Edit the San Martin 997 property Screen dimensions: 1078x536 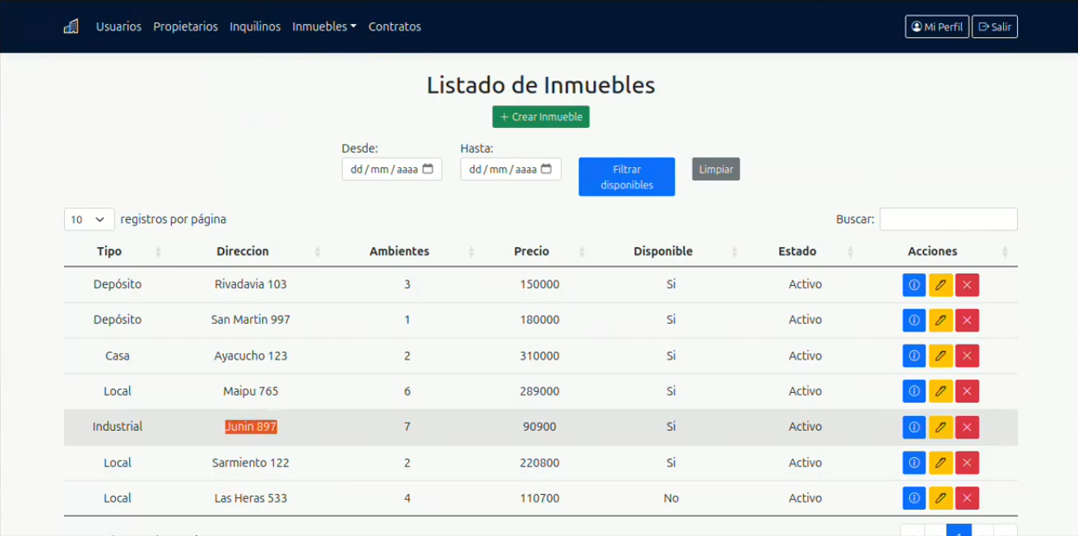[940, 320]
